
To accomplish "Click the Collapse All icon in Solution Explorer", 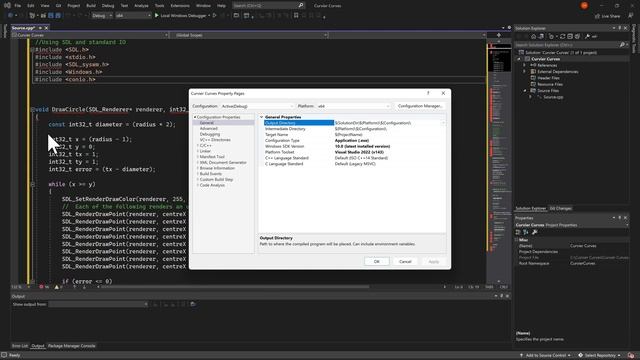I will [x=570, y=37].
